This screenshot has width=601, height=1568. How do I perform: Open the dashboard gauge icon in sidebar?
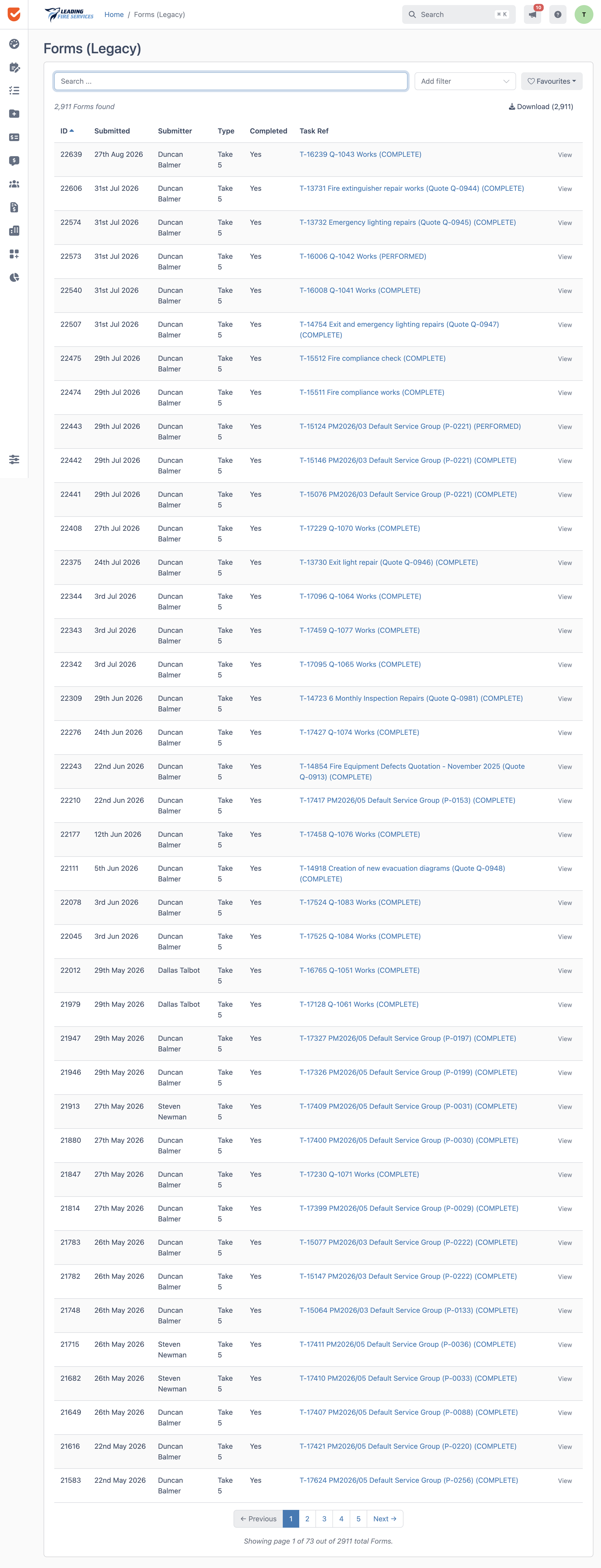pyautogui.click(x=14, y=44)
